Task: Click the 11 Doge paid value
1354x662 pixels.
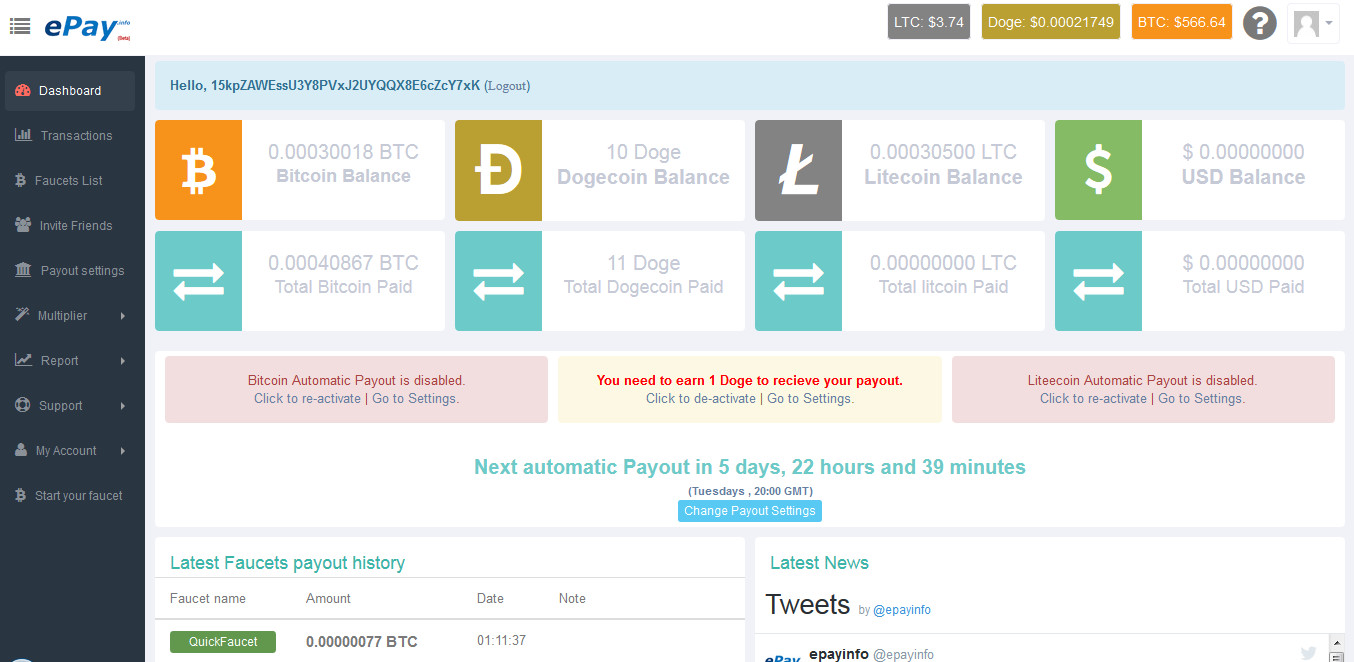Action: pyautogui.click(x=643, y=263)
